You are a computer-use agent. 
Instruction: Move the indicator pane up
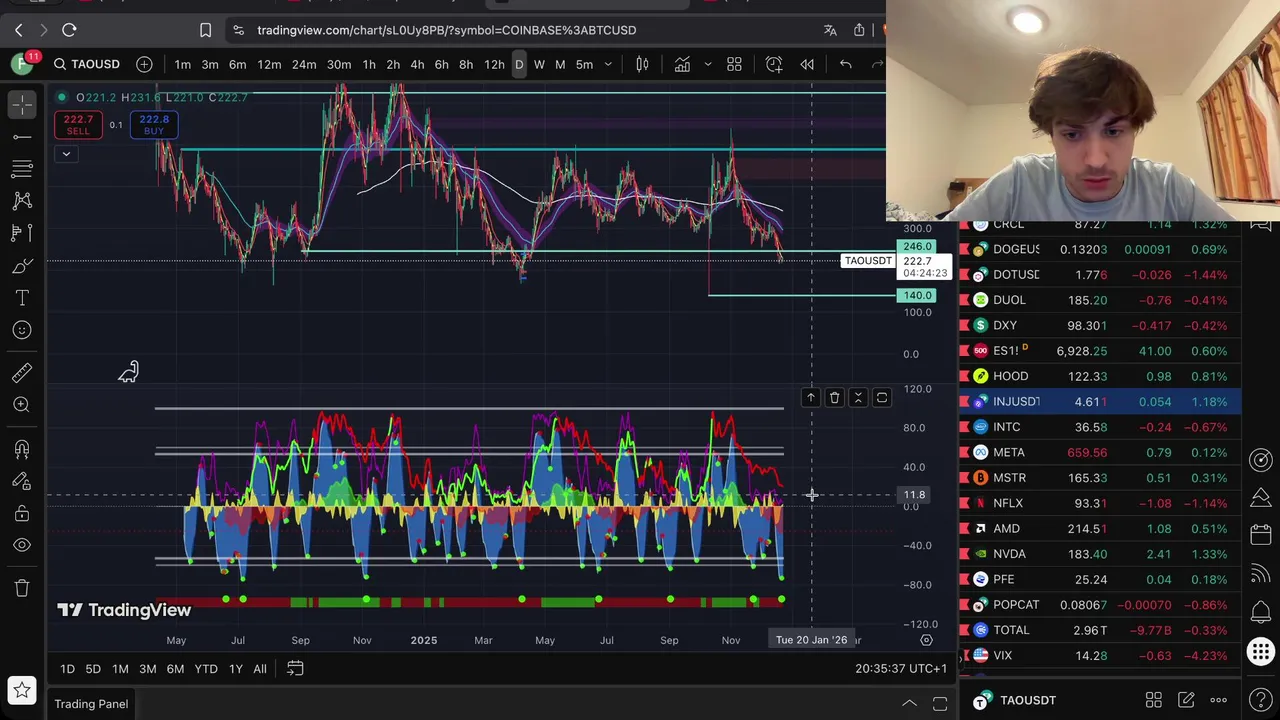tap(811, 398)
